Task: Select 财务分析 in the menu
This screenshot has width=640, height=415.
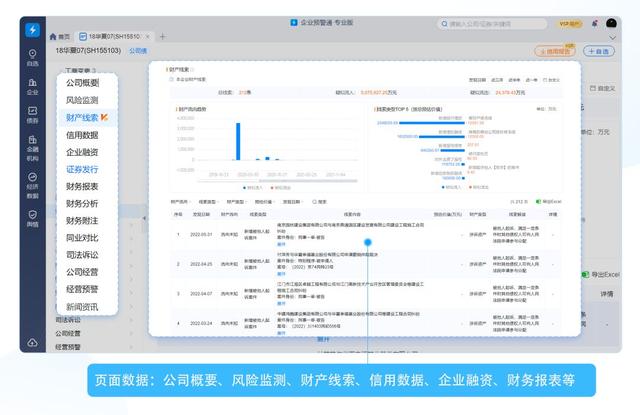Action: point(82,204)
